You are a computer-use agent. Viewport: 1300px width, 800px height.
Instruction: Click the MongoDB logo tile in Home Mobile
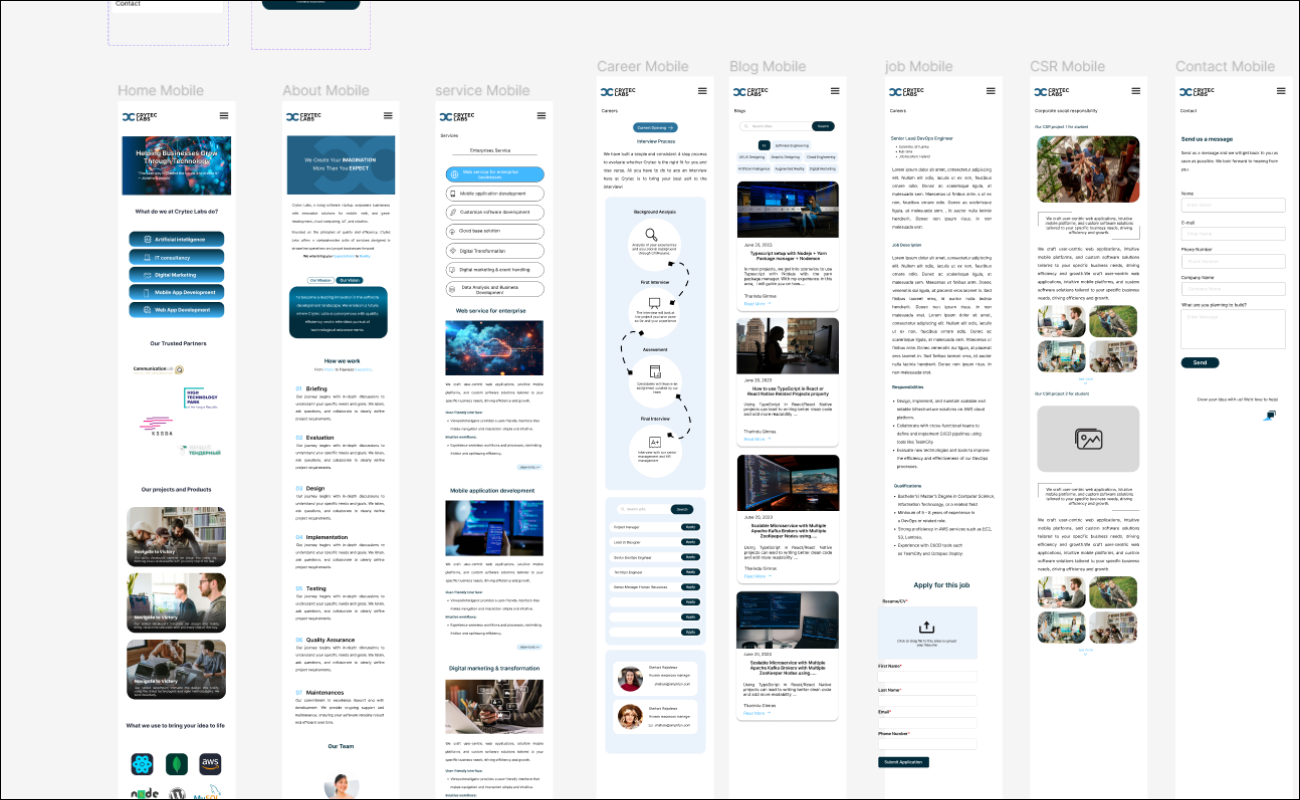(x=177, y=765)
